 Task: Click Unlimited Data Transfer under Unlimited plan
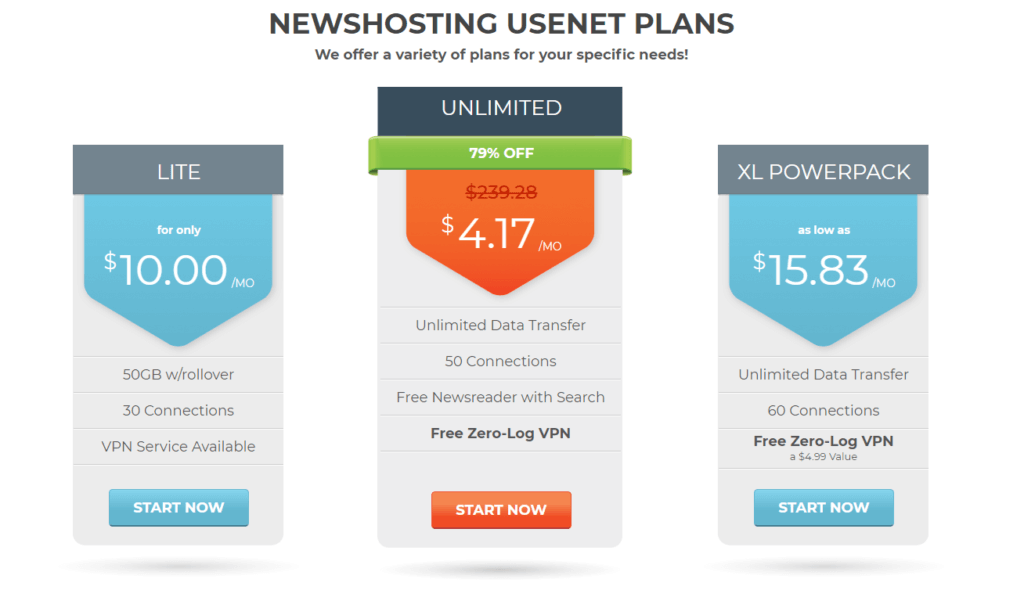(500, 325)
